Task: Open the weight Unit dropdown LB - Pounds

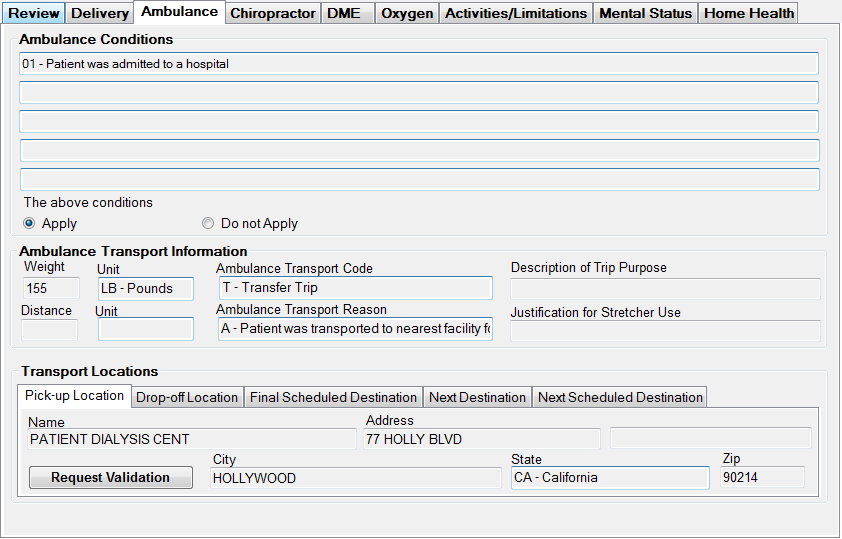Action: [x=145, y=288]
